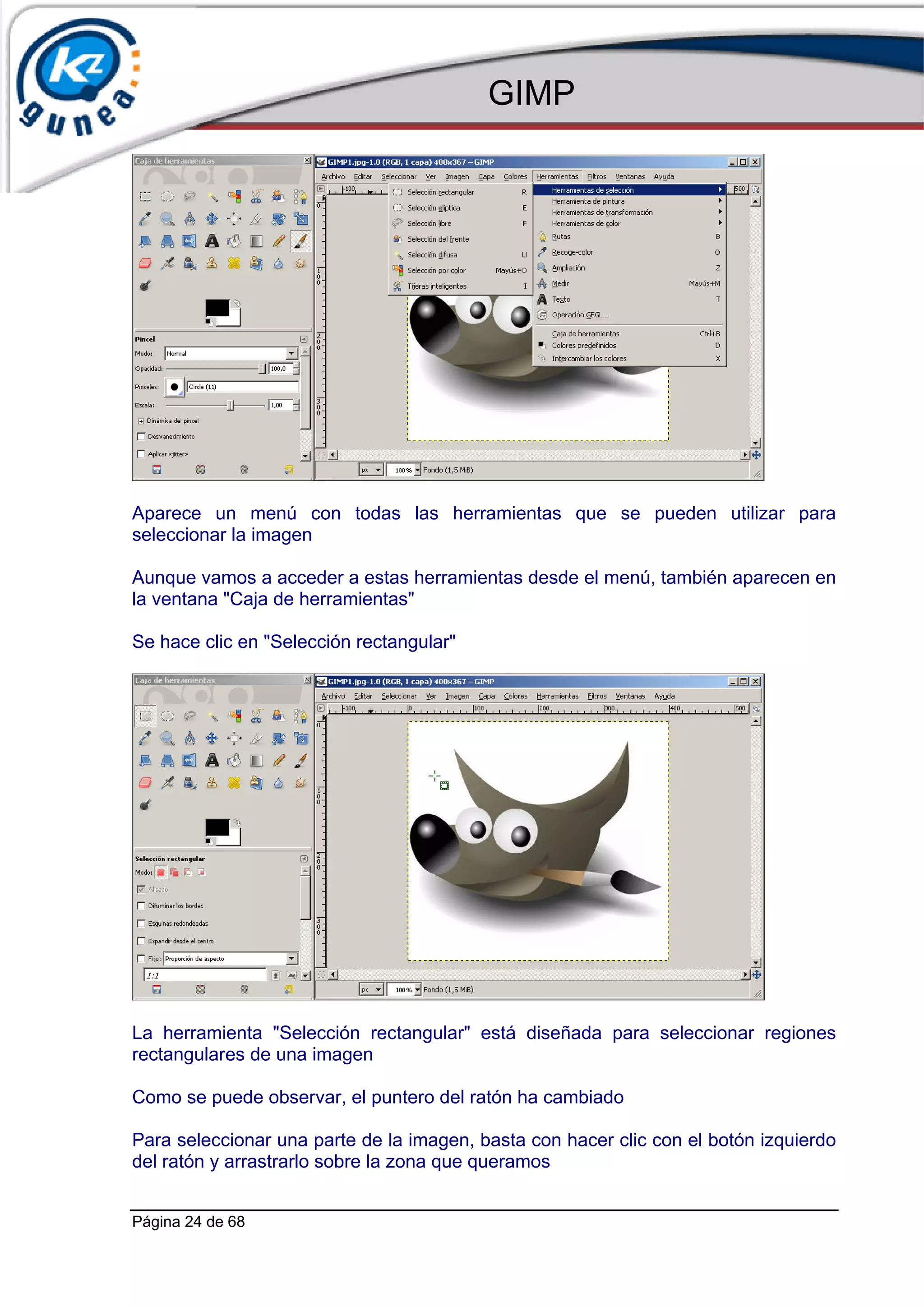Select Heal tool in upper toolbox
Viewport: 924px width, 1307px height.
(234, 263)
